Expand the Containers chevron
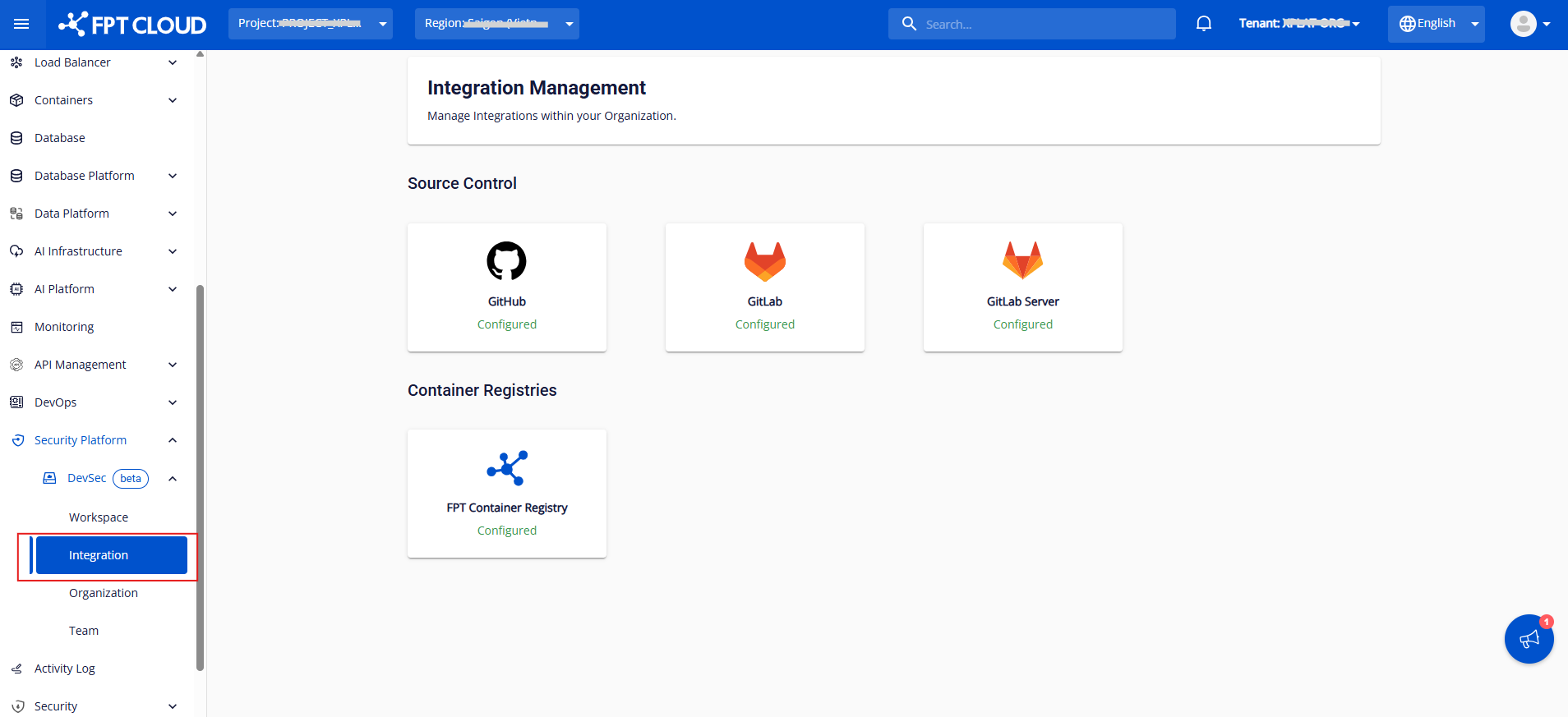This screenshot has height=717, width=1568. click(x=173, y=100)
